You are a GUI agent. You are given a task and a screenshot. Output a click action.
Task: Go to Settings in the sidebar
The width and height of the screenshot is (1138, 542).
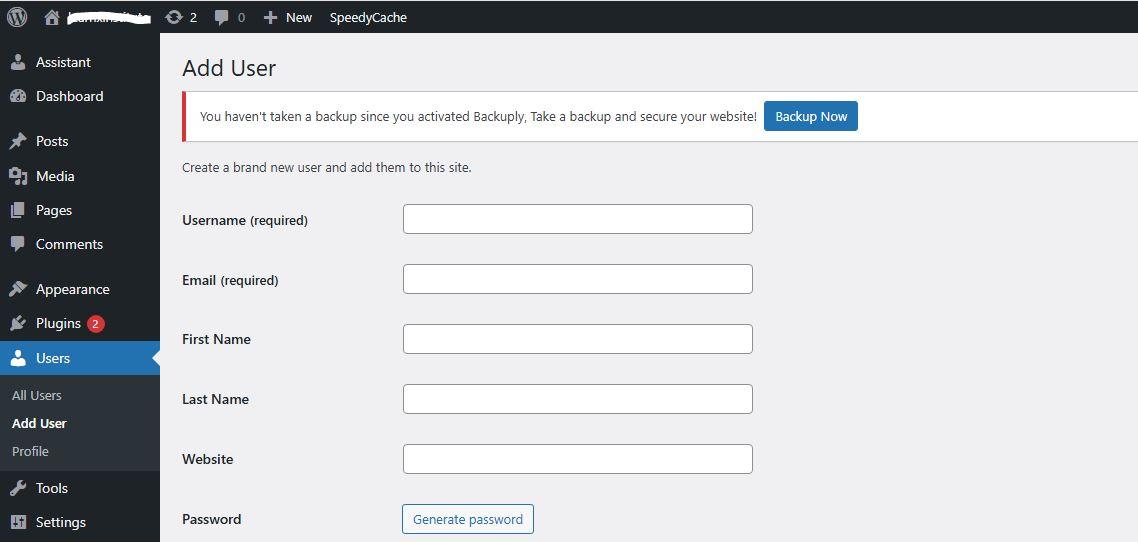60,522
